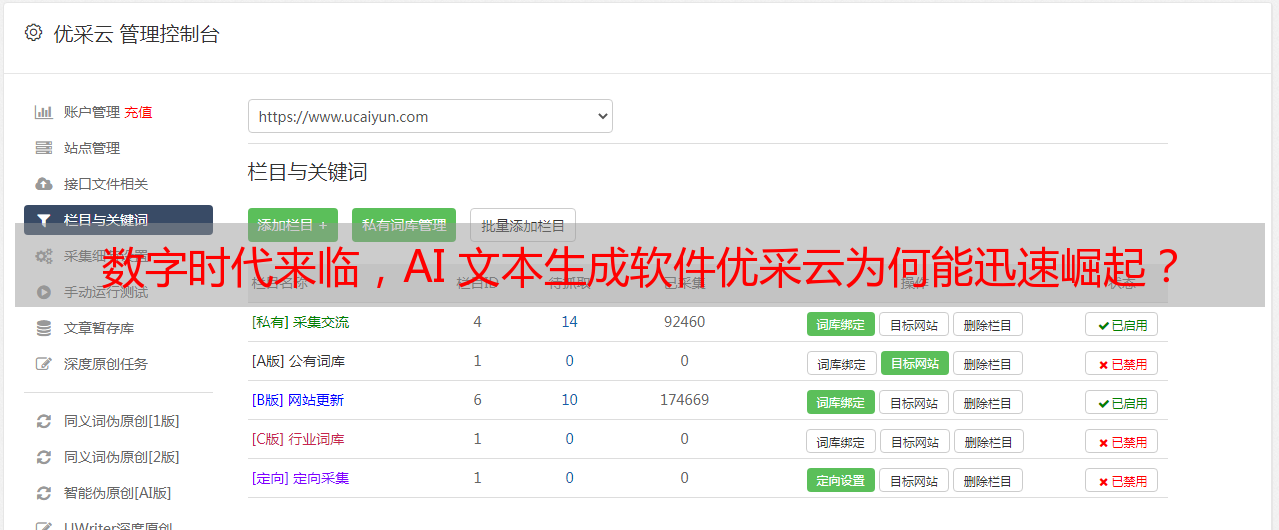The height and width of the screenshot is (530, 1279).
Task: Toggle the 已禁用 status of 行业词库
Action: (1122, 441)
